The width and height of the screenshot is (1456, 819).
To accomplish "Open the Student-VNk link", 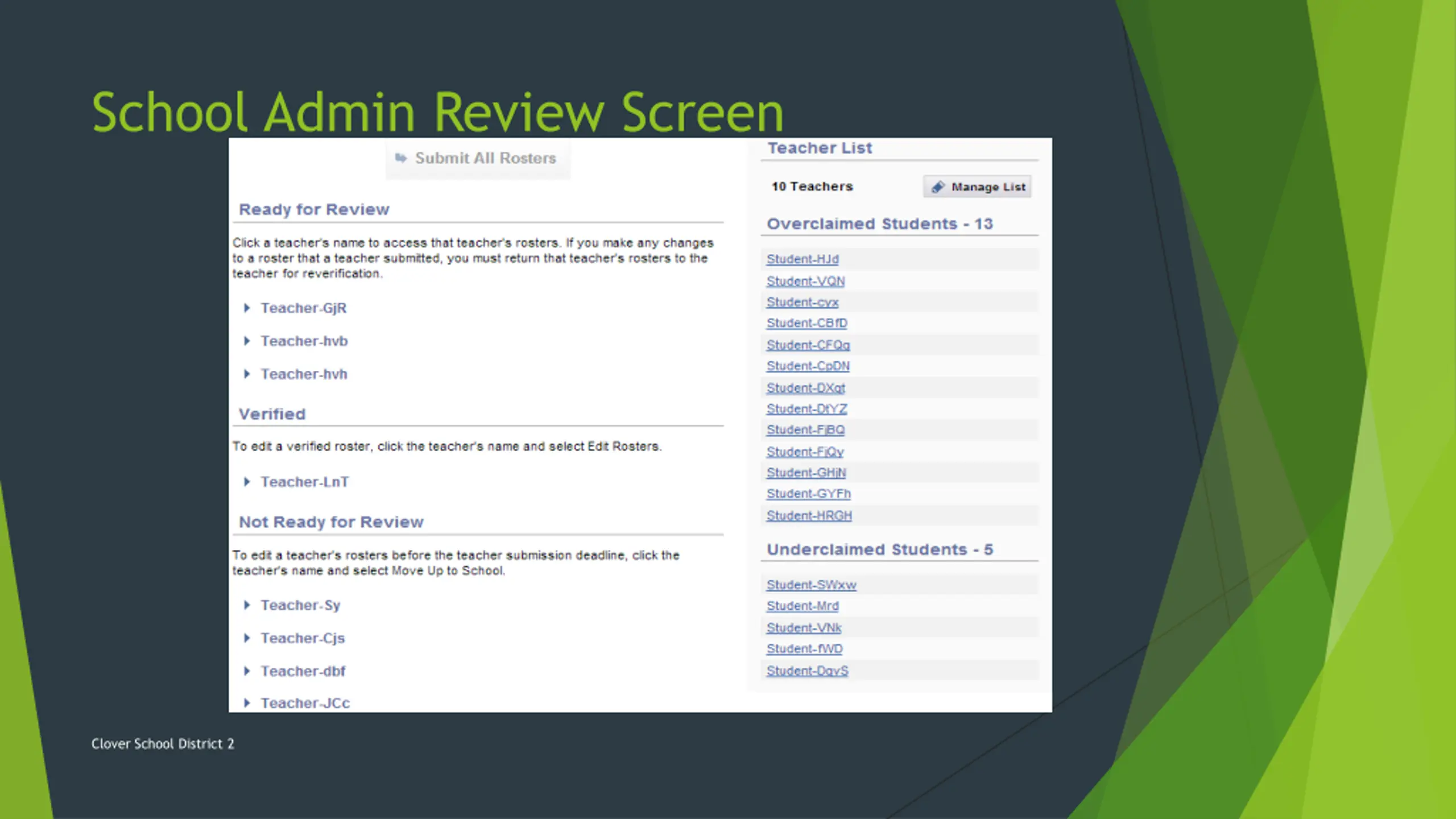I will tap(804, 628).
